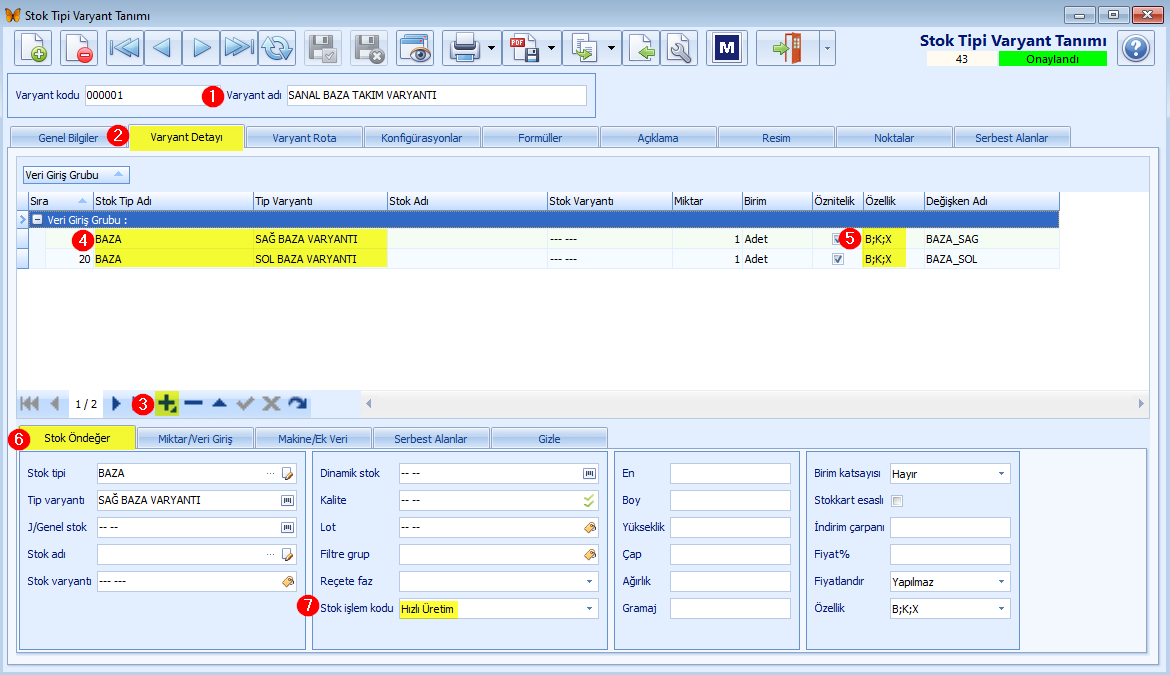Jump to last record in main toolbar
This screenshot has width=1170, height=675.
coord(239,48)
